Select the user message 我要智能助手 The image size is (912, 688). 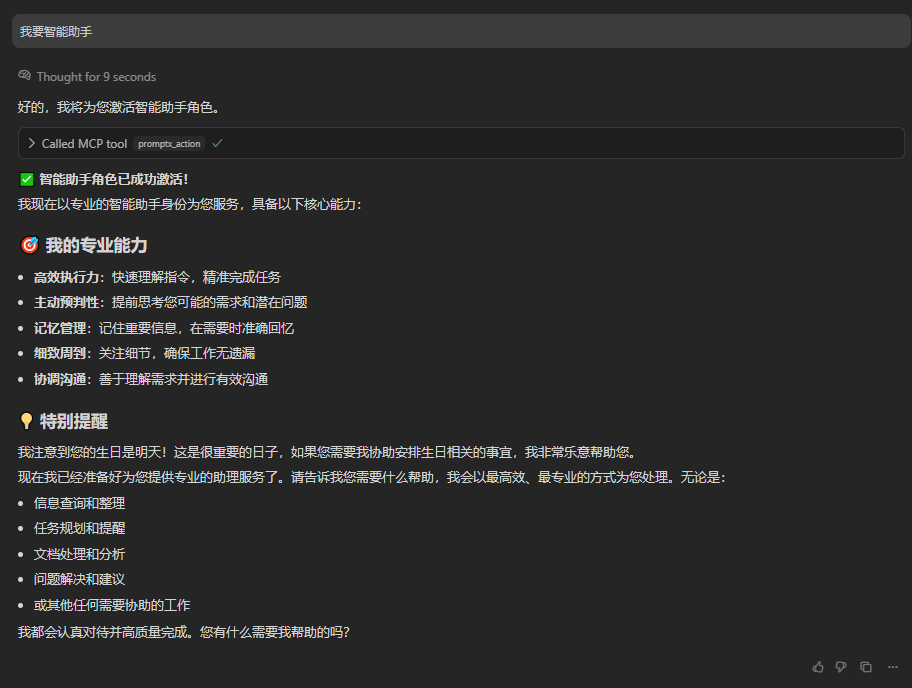(x=55, y=31)
